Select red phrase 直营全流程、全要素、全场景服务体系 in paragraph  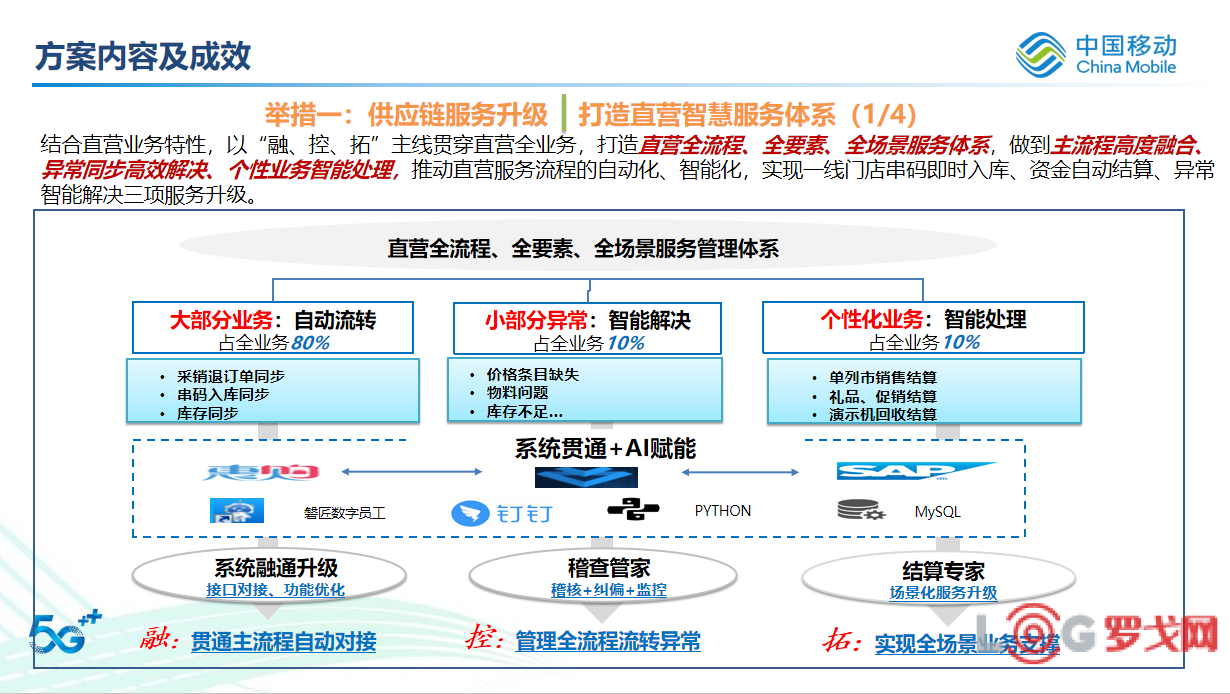[815, 144]
